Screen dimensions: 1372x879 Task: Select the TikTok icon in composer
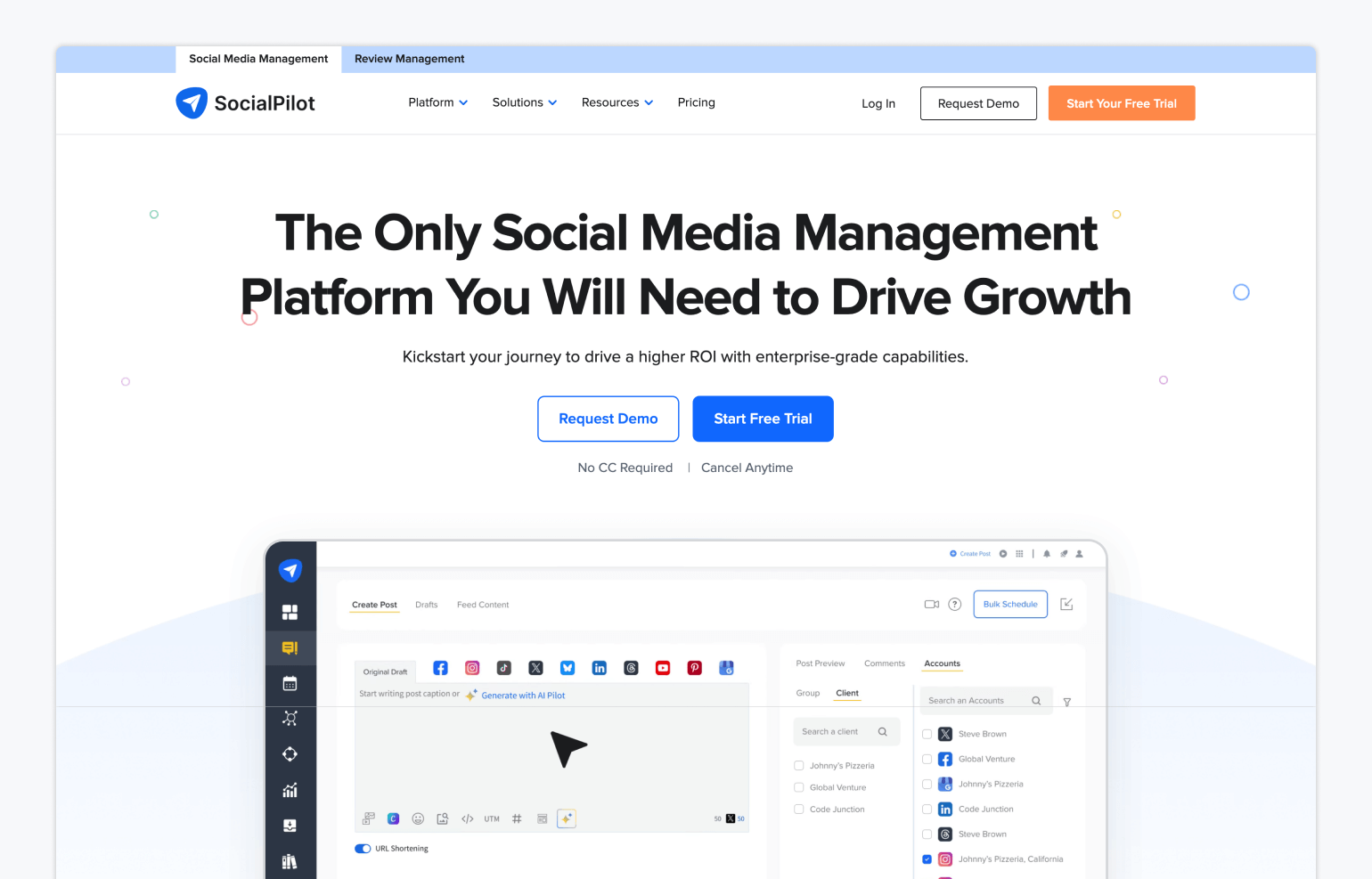[504, 668]
